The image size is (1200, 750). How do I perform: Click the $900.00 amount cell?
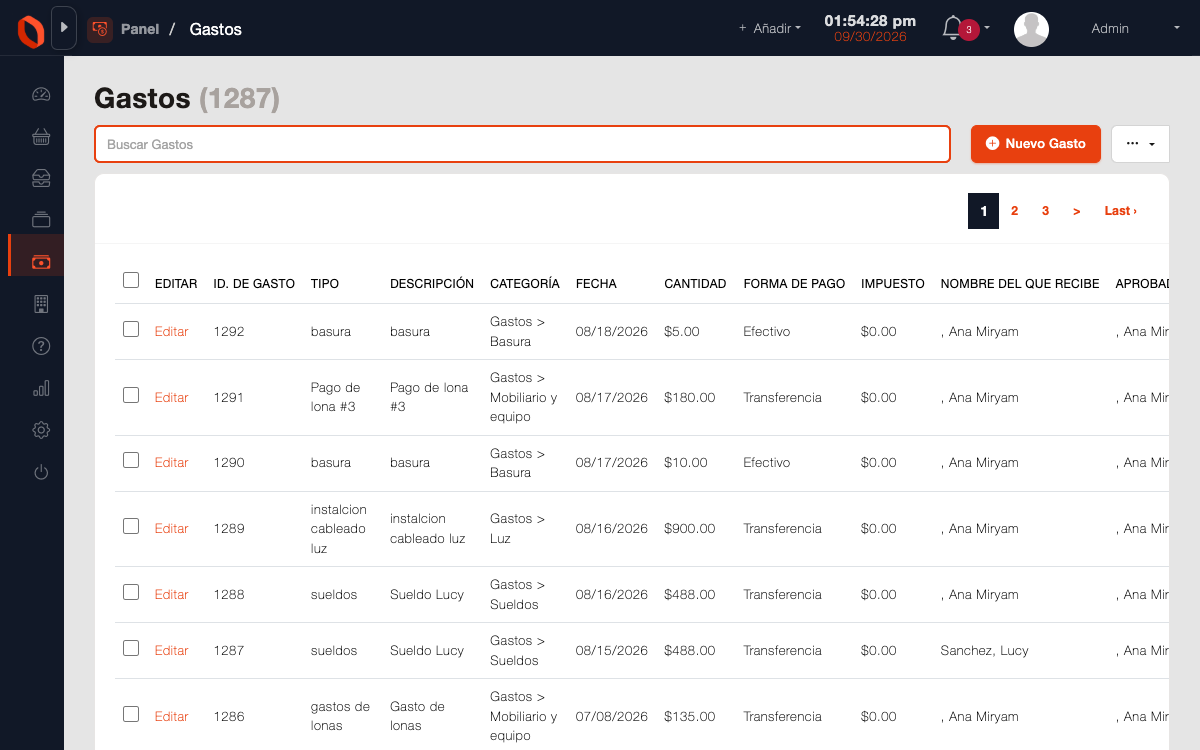click(690, 528)
